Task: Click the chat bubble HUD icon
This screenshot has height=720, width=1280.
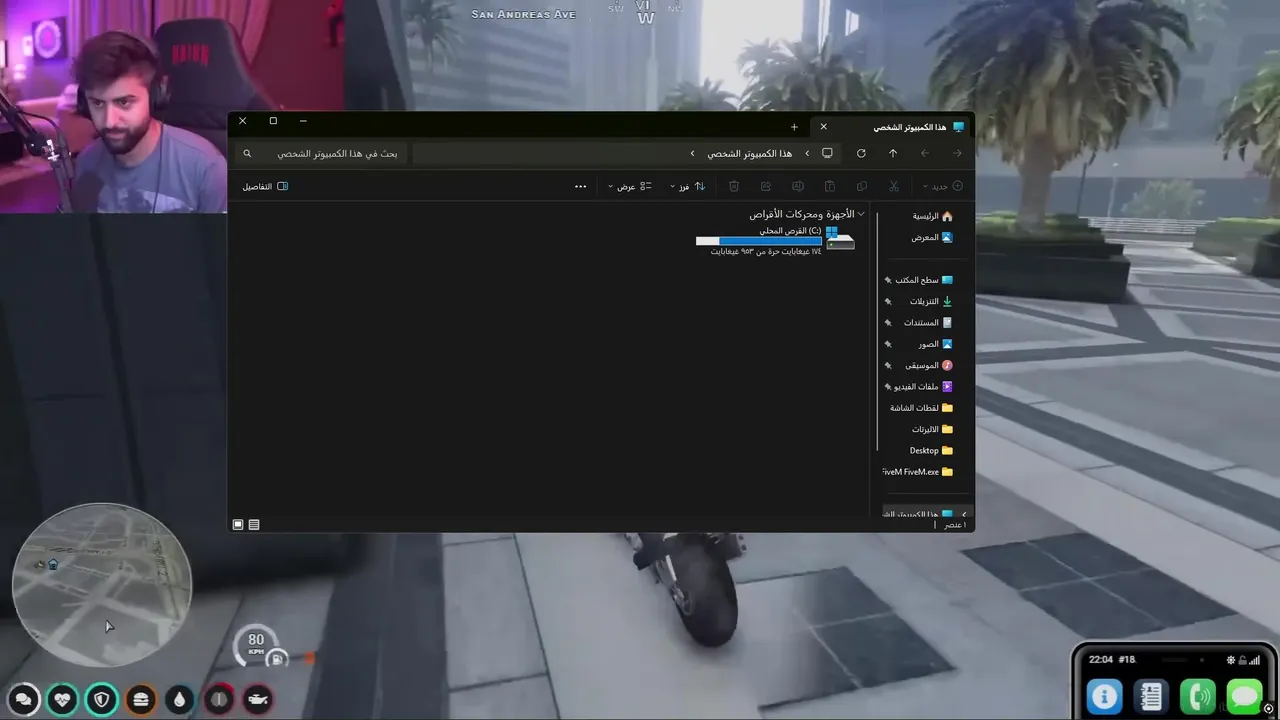Action: click(x=24, y=699)
